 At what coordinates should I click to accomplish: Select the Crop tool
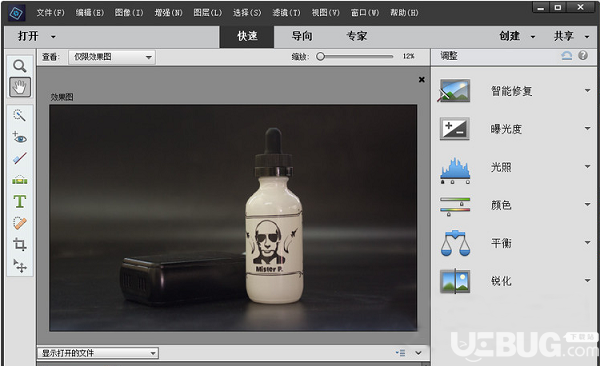click(20, 244)
